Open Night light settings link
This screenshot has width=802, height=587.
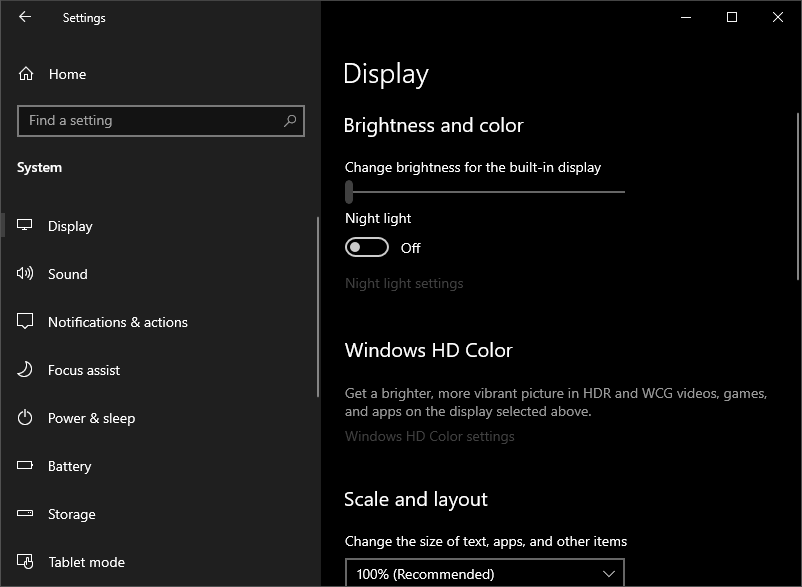pyautogui.click(x=404, y=283)
